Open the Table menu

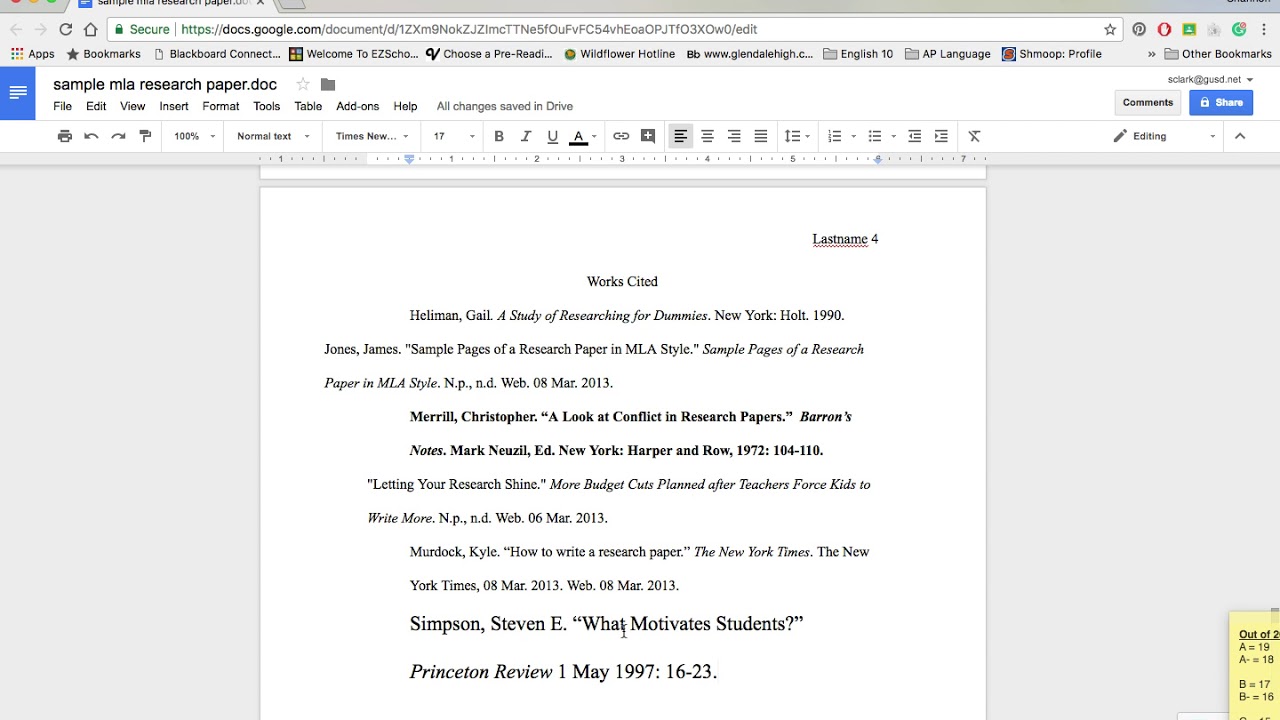coord(308,106)
